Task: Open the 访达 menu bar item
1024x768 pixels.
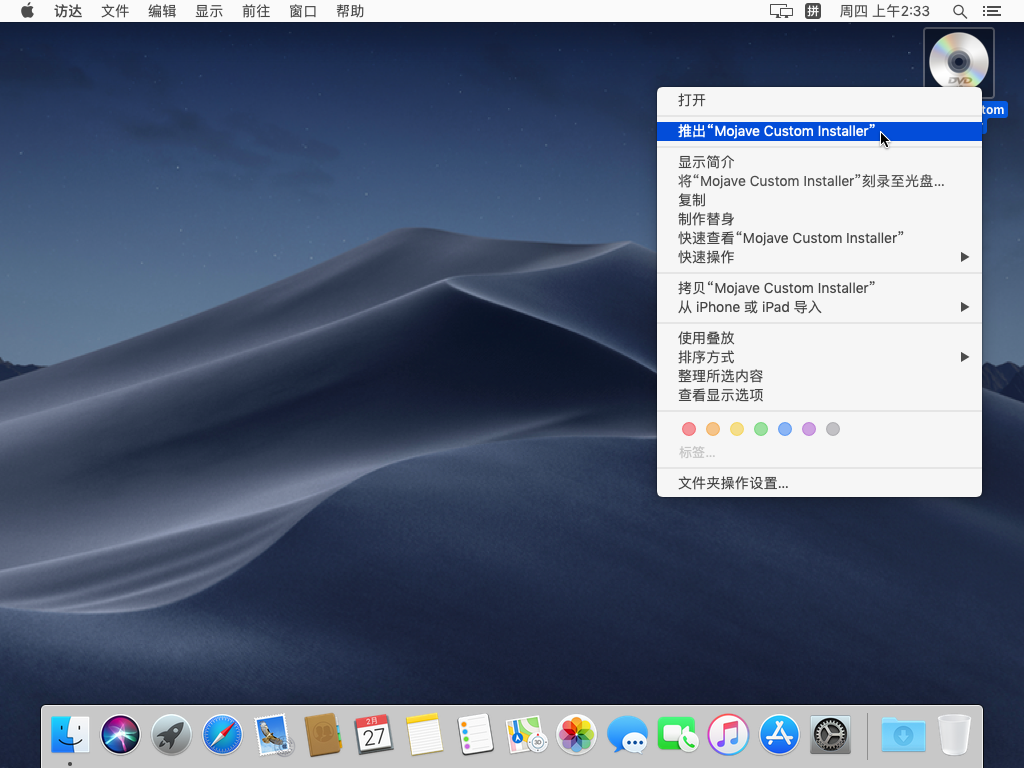Action: [68, 11]
